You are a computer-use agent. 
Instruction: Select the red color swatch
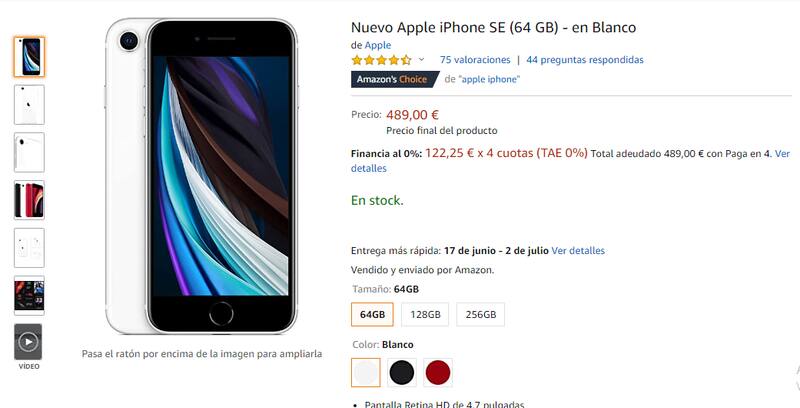tap(438, 373)
